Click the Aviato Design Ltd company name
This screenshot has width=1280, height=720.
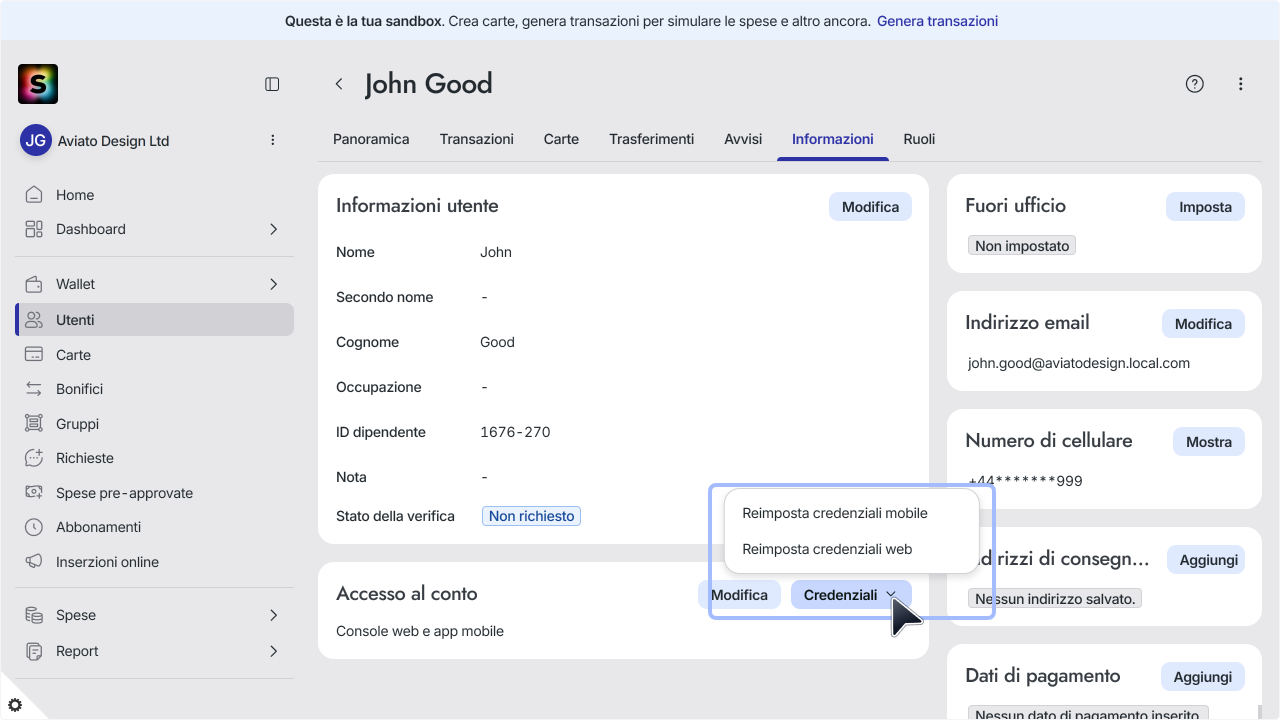(x=113, y=141)
